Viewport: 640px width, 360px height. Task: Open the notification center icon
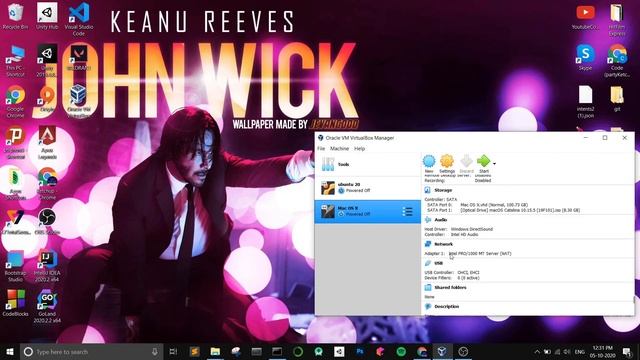(627, 351)
